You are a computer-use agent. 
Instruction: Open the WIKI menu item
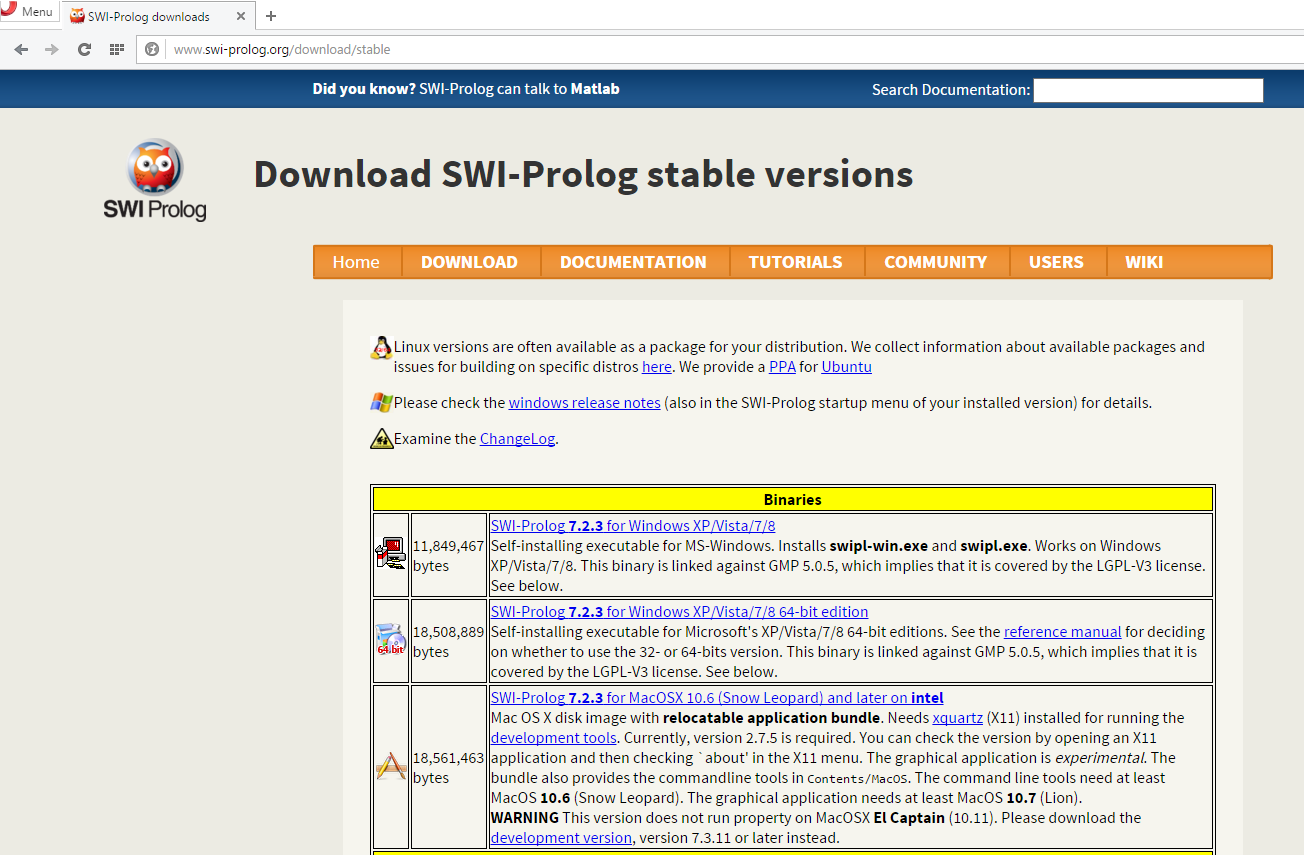(x=1144, y=262)
